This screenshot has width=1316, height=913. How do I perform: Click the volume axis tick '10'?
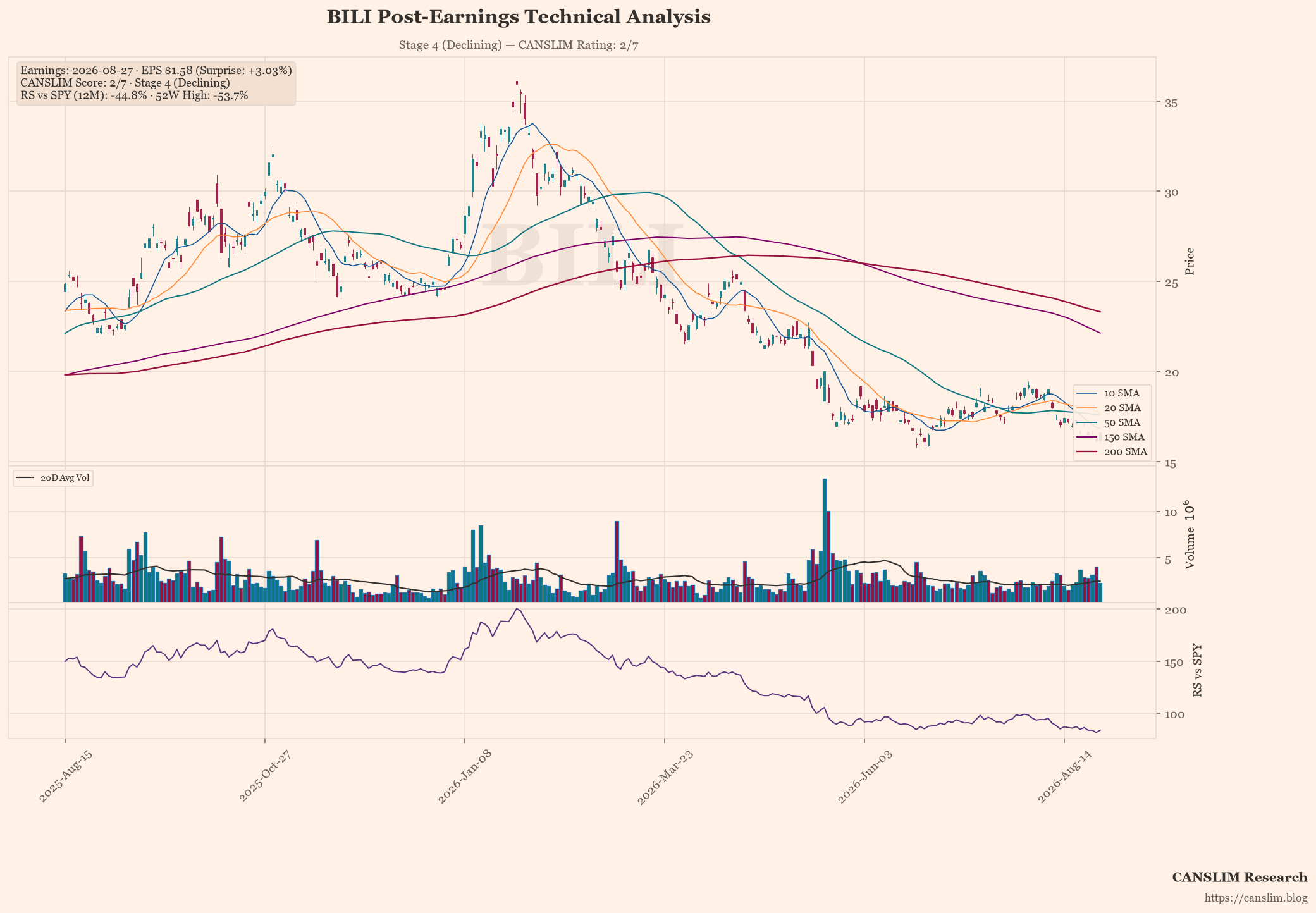(1171, 512)
